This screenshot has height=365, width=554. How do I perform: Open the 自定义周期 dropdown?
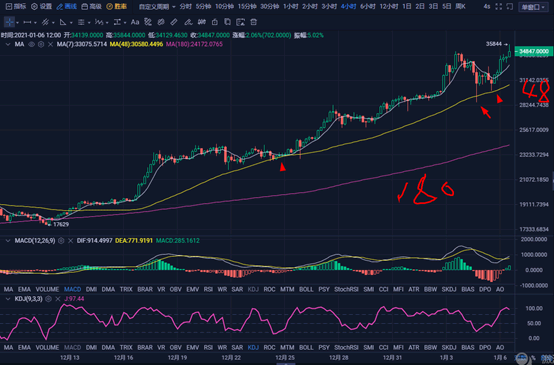pos(157,6)
